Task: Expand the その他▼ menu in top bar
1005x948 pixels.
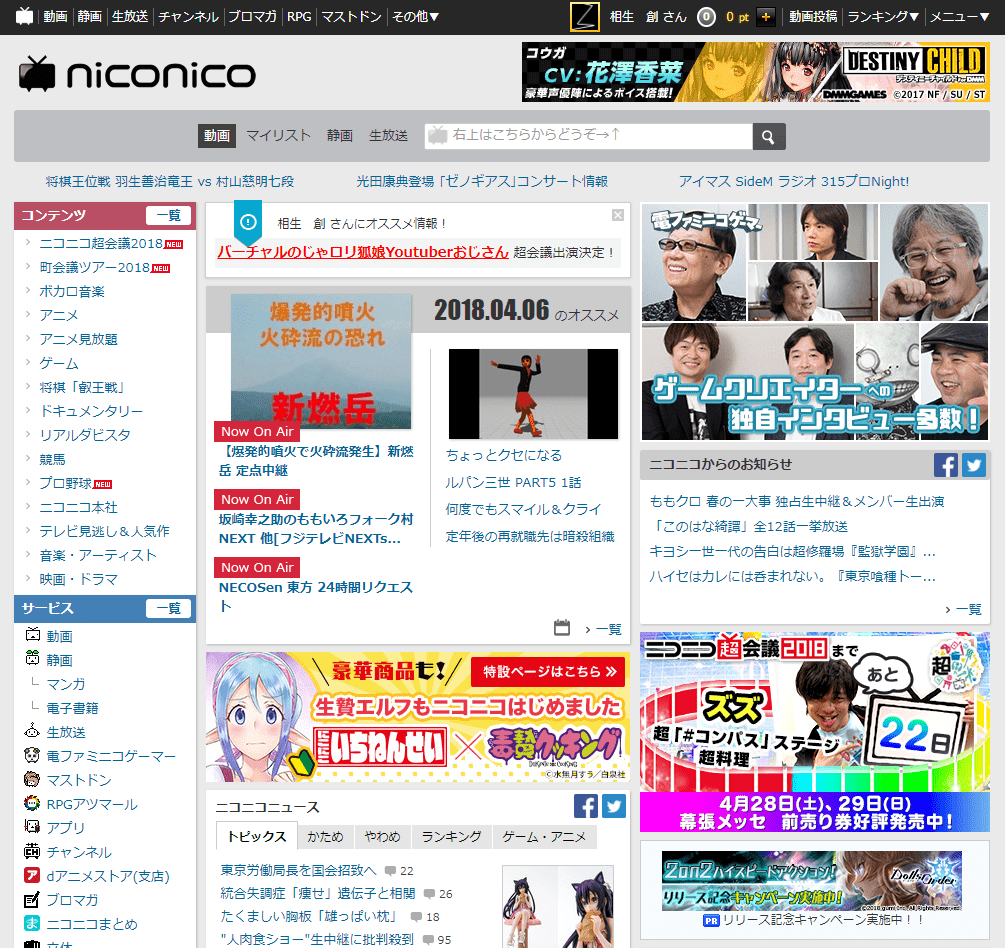Action: (x=415, y=17)
